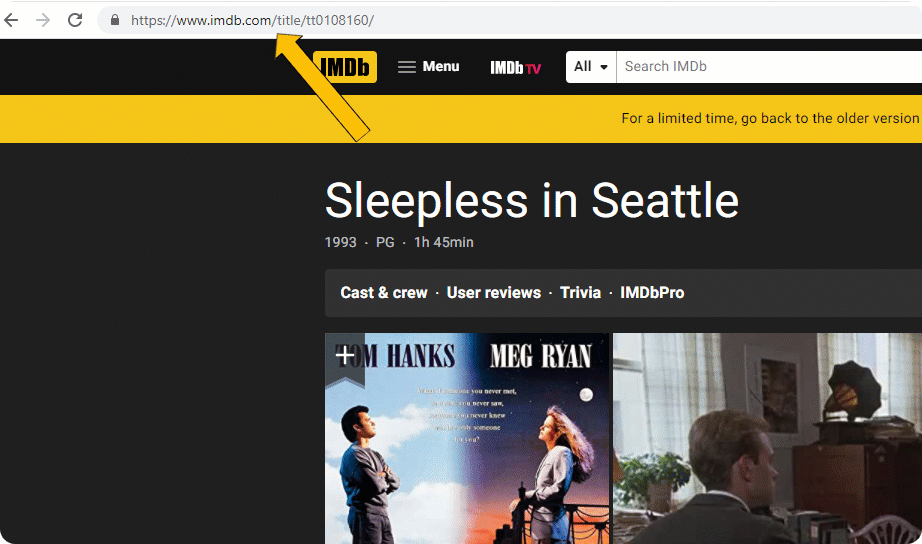Image resolution: width=922 pixels, height=544 pixels.
Task: Add to watchlist with the plus ribbon
Action: 345,355
